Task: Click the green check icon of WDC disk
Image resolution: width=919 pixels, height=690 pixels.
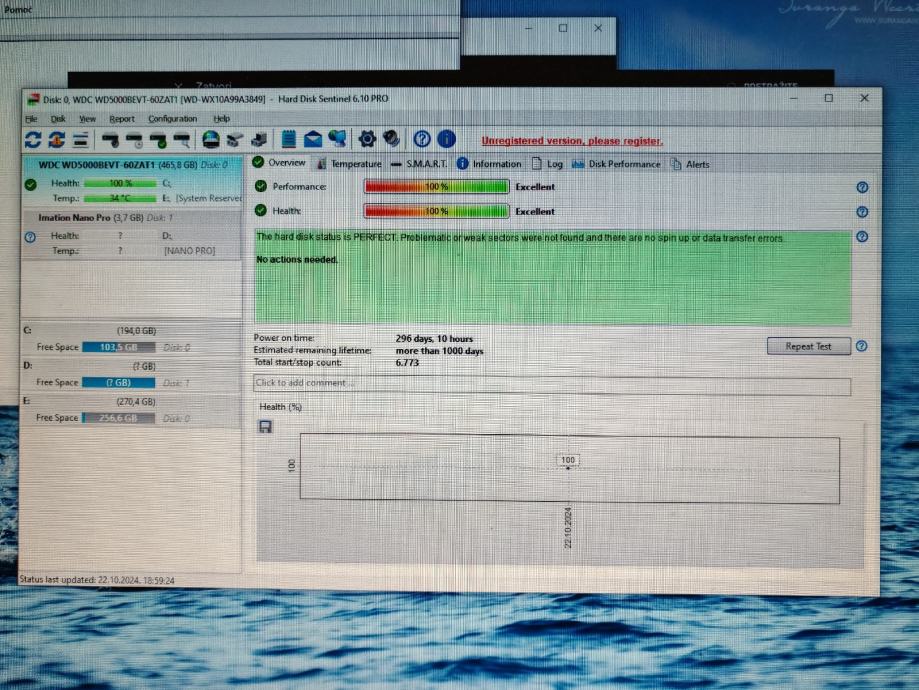Action: (x=30, y=184)
